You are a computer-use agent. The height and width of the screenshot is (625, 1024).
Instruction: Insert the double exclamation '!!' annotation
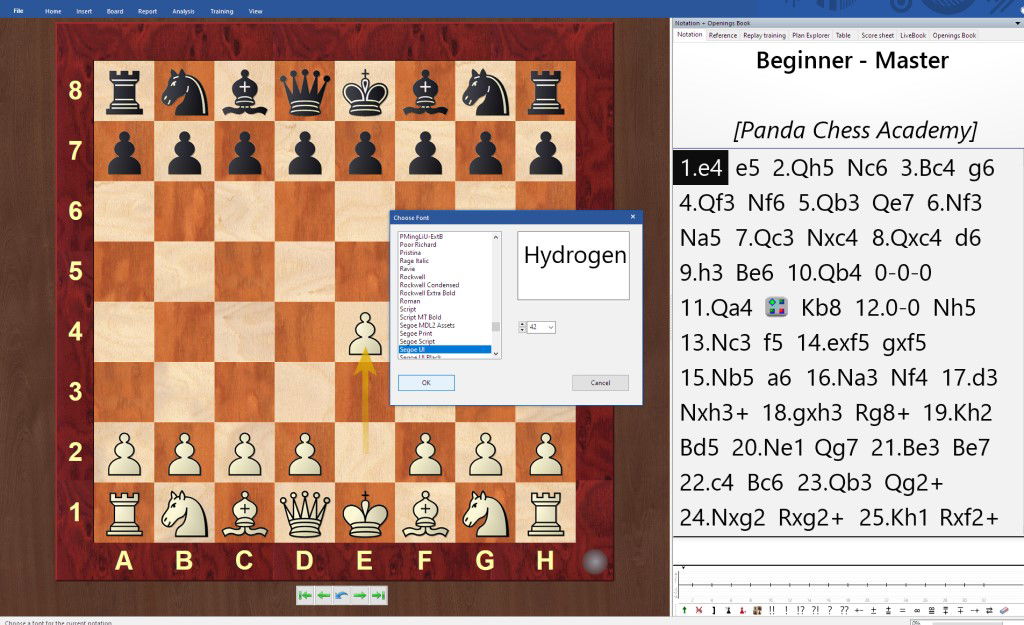coord(772,610)
